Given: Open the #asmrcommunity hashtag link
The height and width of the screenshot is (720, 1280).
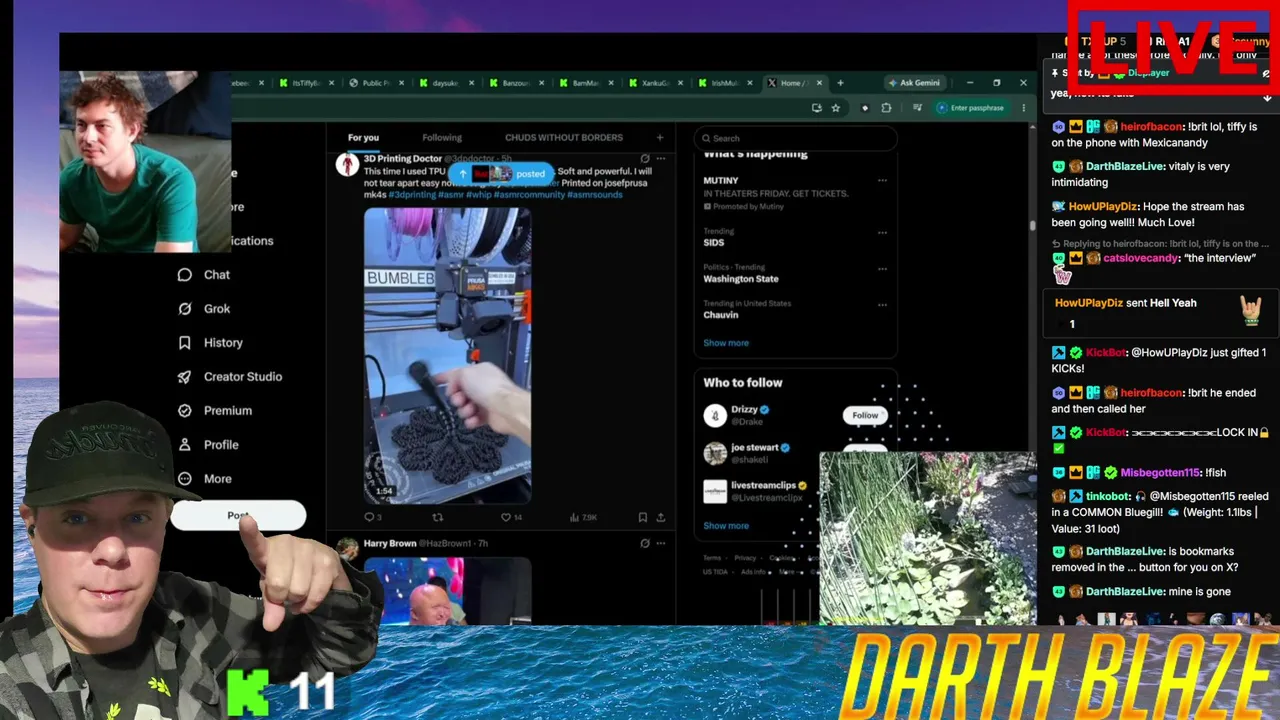Looking at the screenshot, I should [x=529, y=195].
